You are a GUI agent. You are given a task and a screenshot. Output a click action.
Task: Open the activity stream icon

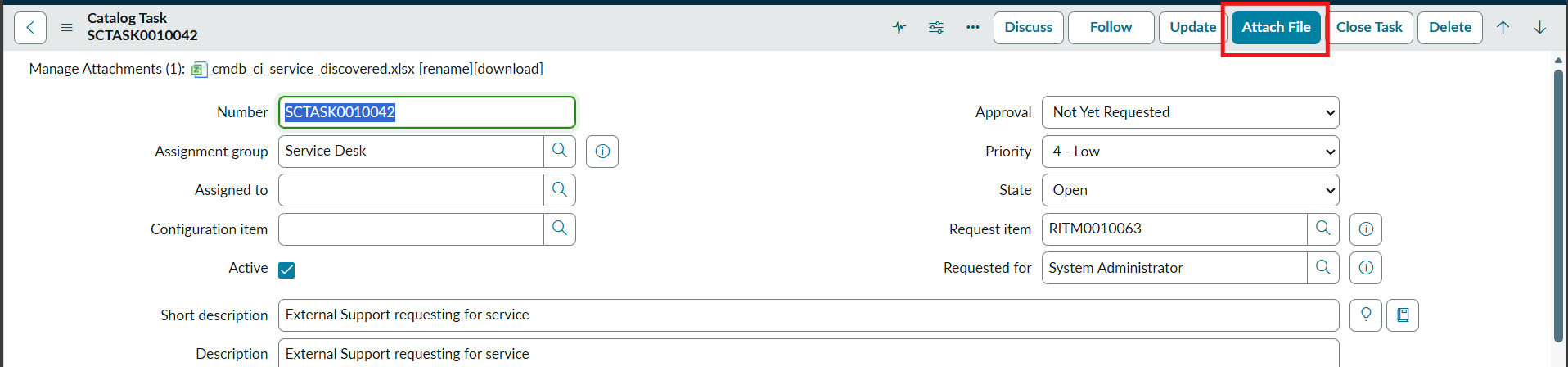click(x=899, y=28)
